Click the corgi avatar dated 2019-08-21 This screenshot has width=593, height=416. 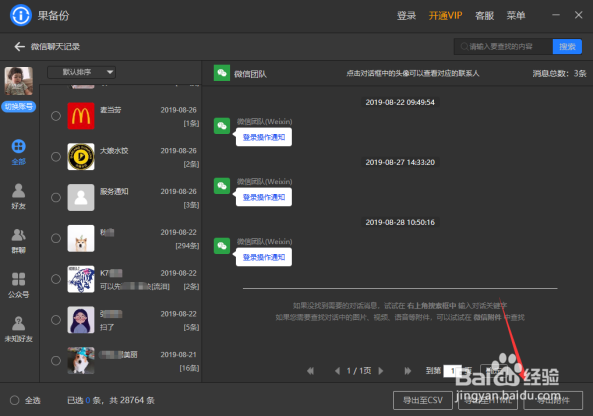point(81,361)
